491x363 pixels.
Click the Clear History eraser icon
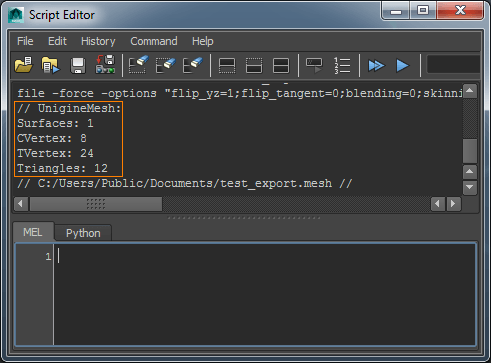138,65
